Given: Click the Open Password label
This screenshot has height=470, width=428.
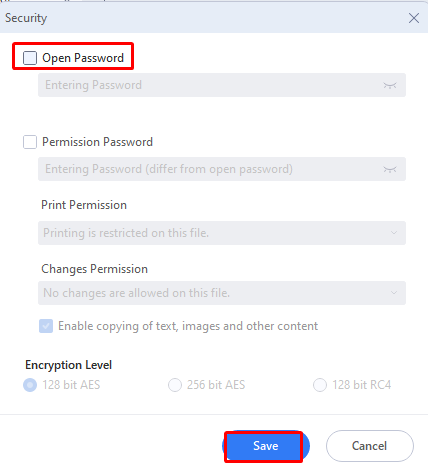Looking at the screenshot, I should tap(83, 58).
